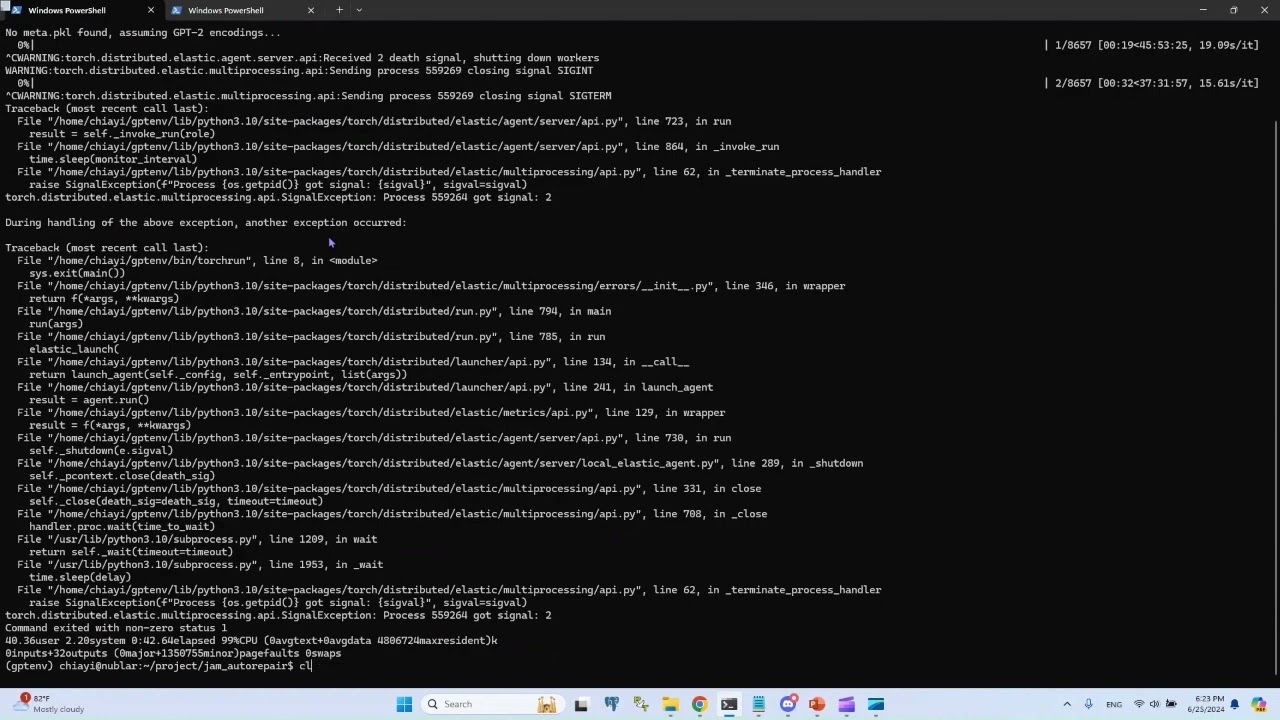Click the 'Sending process 559269 closing signal SIGTERM' line
This screenshot has width=1280, height=720.
[x=308, y=96]
